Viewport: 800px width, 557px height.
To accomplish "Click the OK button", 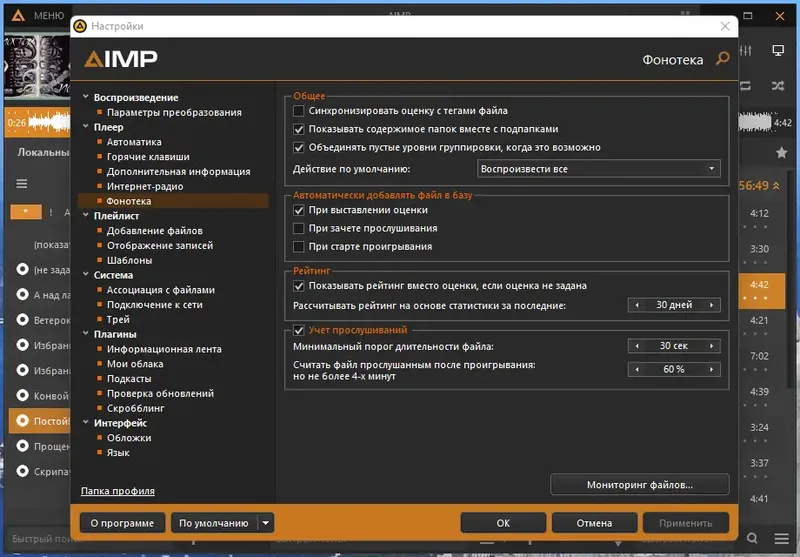I will [503, 523].
